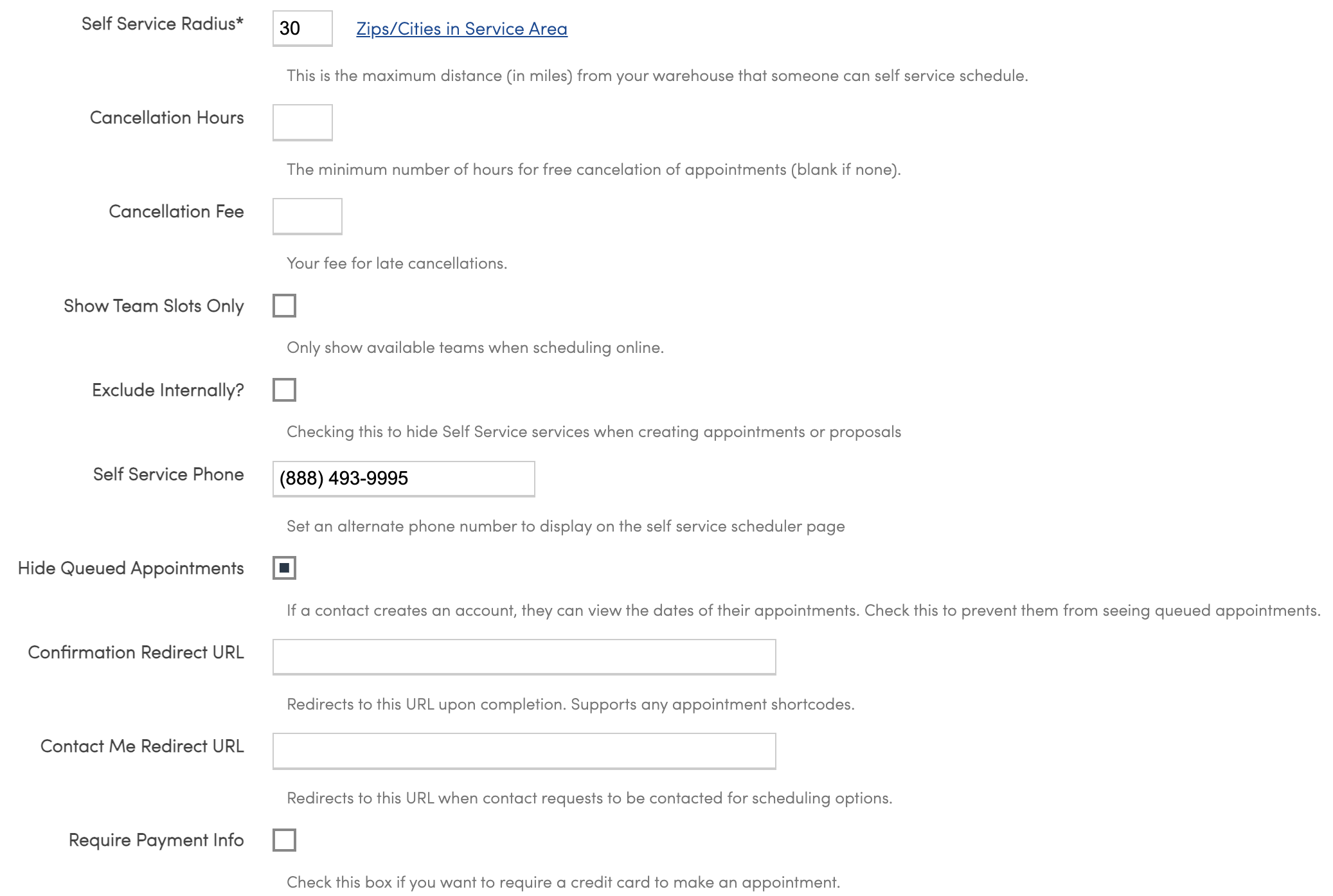The image size is (1333, 896).
Task: Tick the Require Payment Info checkbox
Action: 284,840
